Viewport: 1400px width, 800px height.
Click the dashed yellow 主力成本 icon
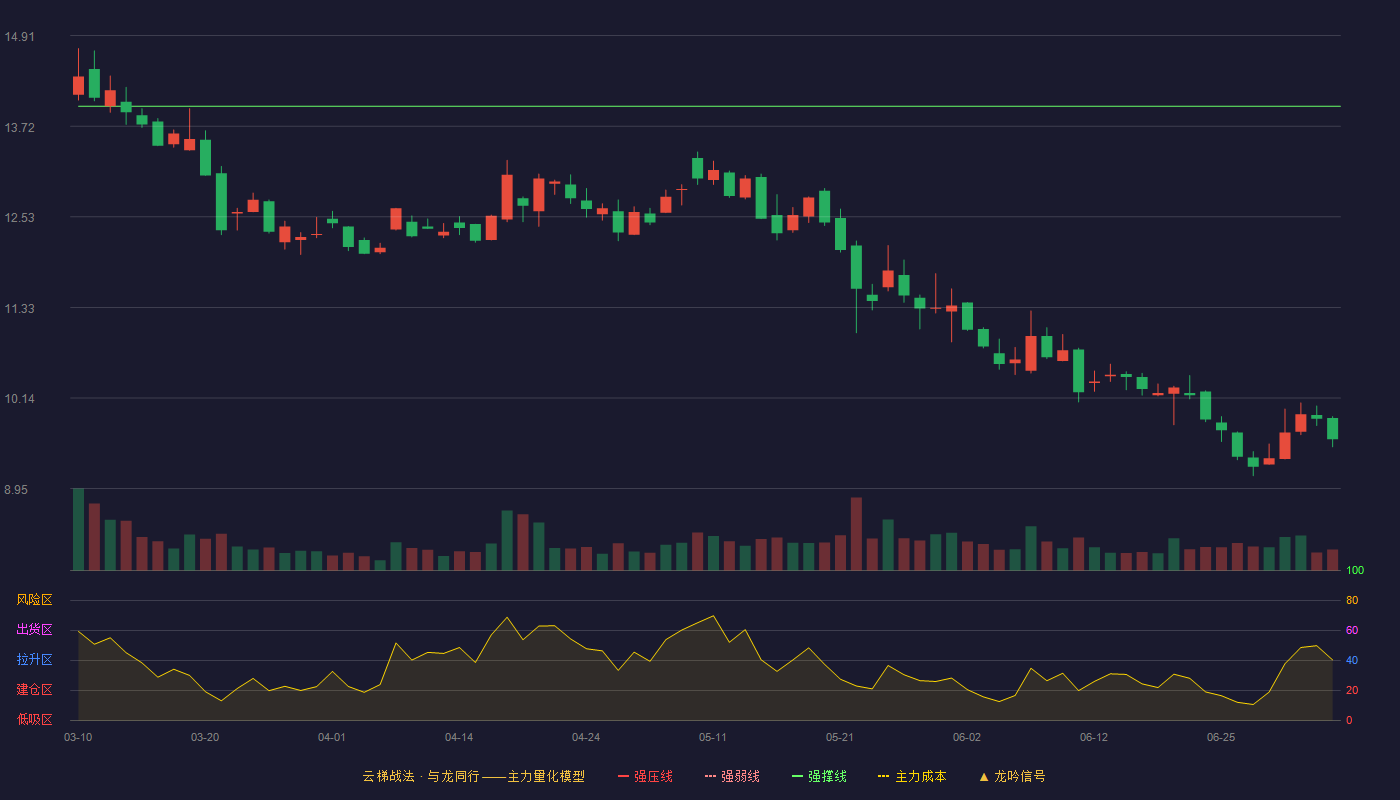click(883, 776)
